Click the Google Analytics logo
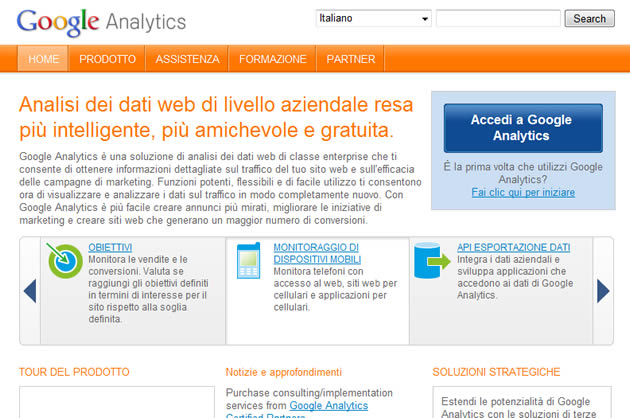Viewport: 630px width, 418px height. coord(101,23)
